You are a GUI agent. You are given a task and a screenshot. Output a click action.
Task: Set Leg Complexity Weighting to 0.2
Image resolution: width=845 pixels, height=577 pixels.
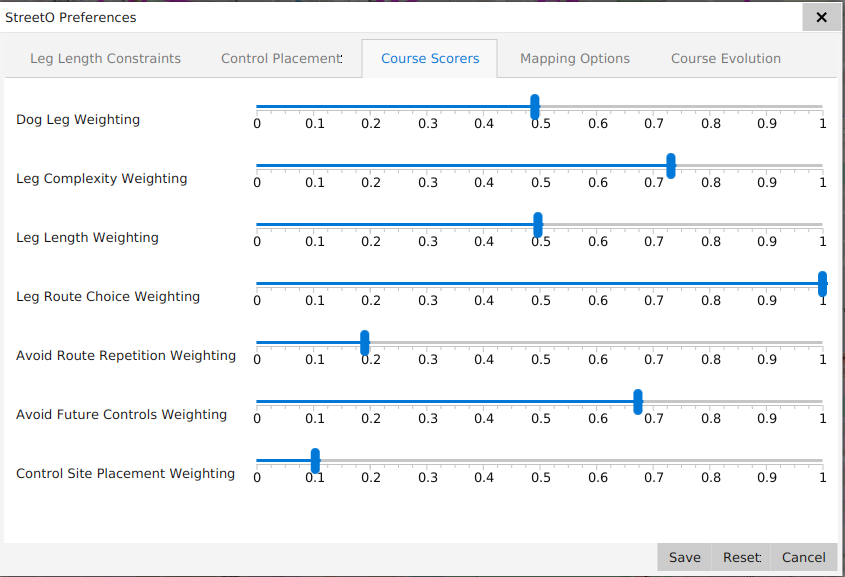point(371,165)
